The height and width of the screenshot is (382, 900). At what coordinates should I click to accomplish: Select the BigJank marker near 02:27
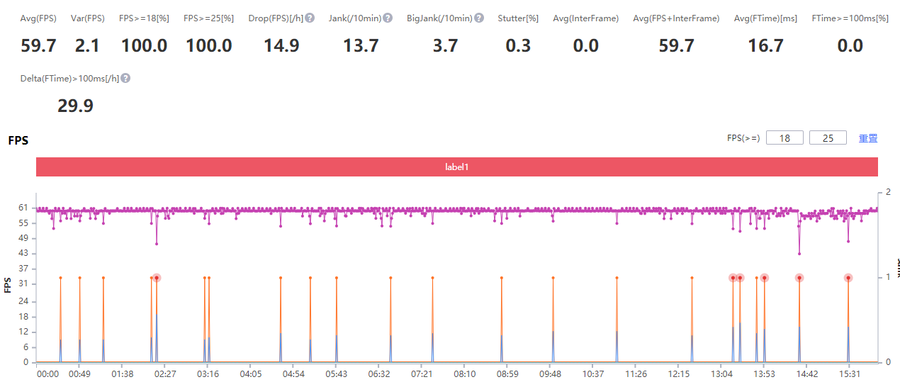(x=156, y=278)
